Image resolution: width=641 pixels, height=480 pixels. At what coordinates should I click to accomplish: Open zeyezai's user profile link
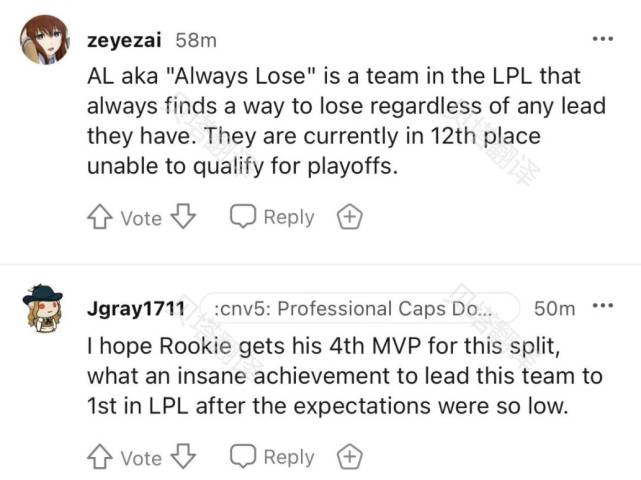point(125,41)
